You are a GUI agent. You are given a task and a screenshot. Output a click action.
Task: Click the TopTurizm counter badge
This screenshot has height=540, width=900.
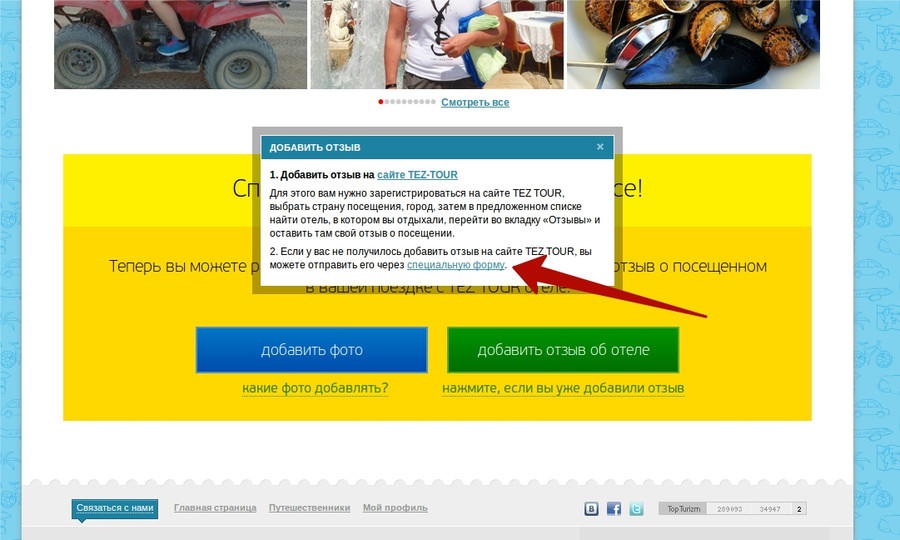pyautogui.click(x=732, y=508)
